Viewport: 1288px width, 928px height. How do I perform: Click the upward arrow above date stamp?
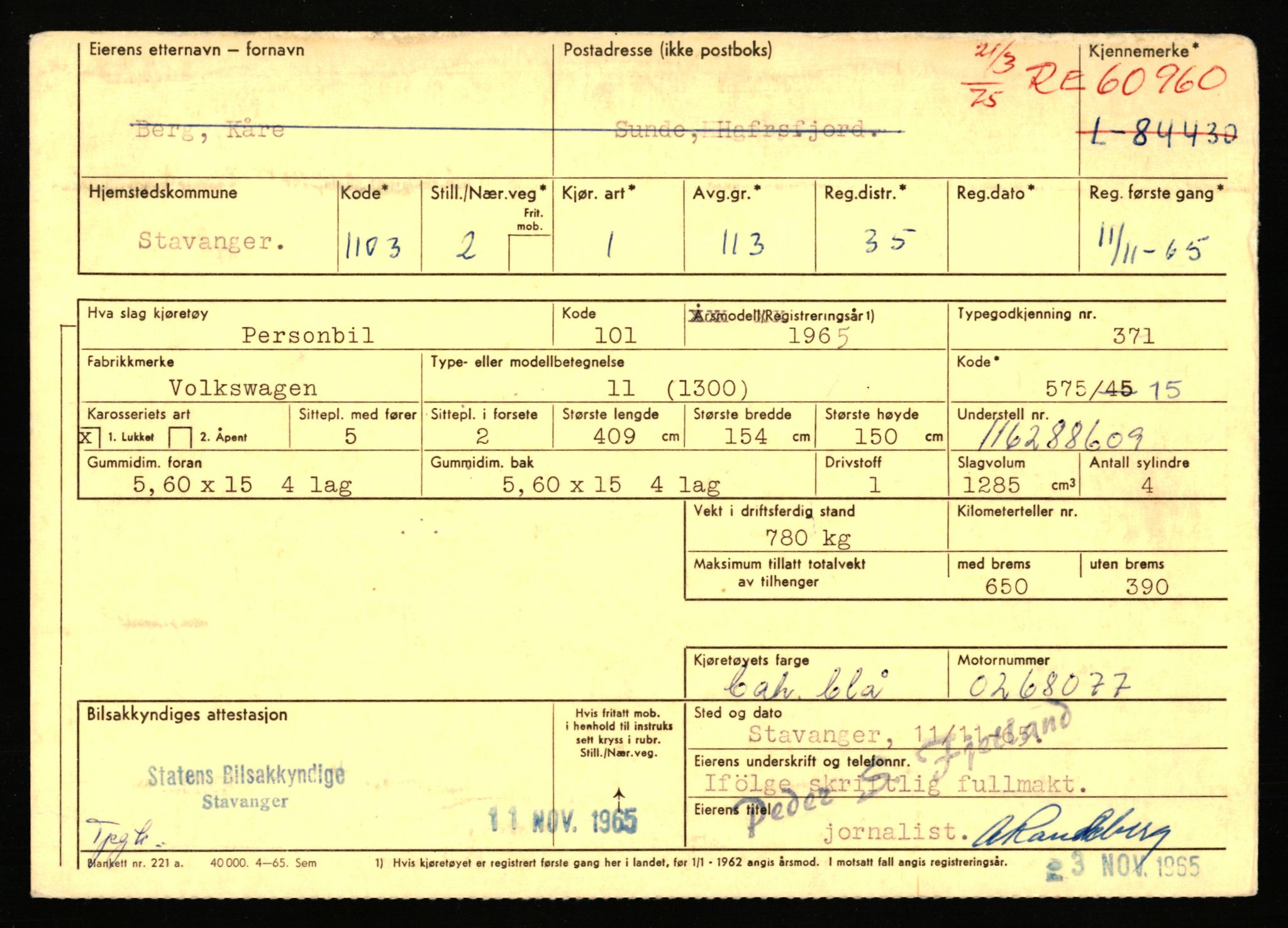[619, 800]
